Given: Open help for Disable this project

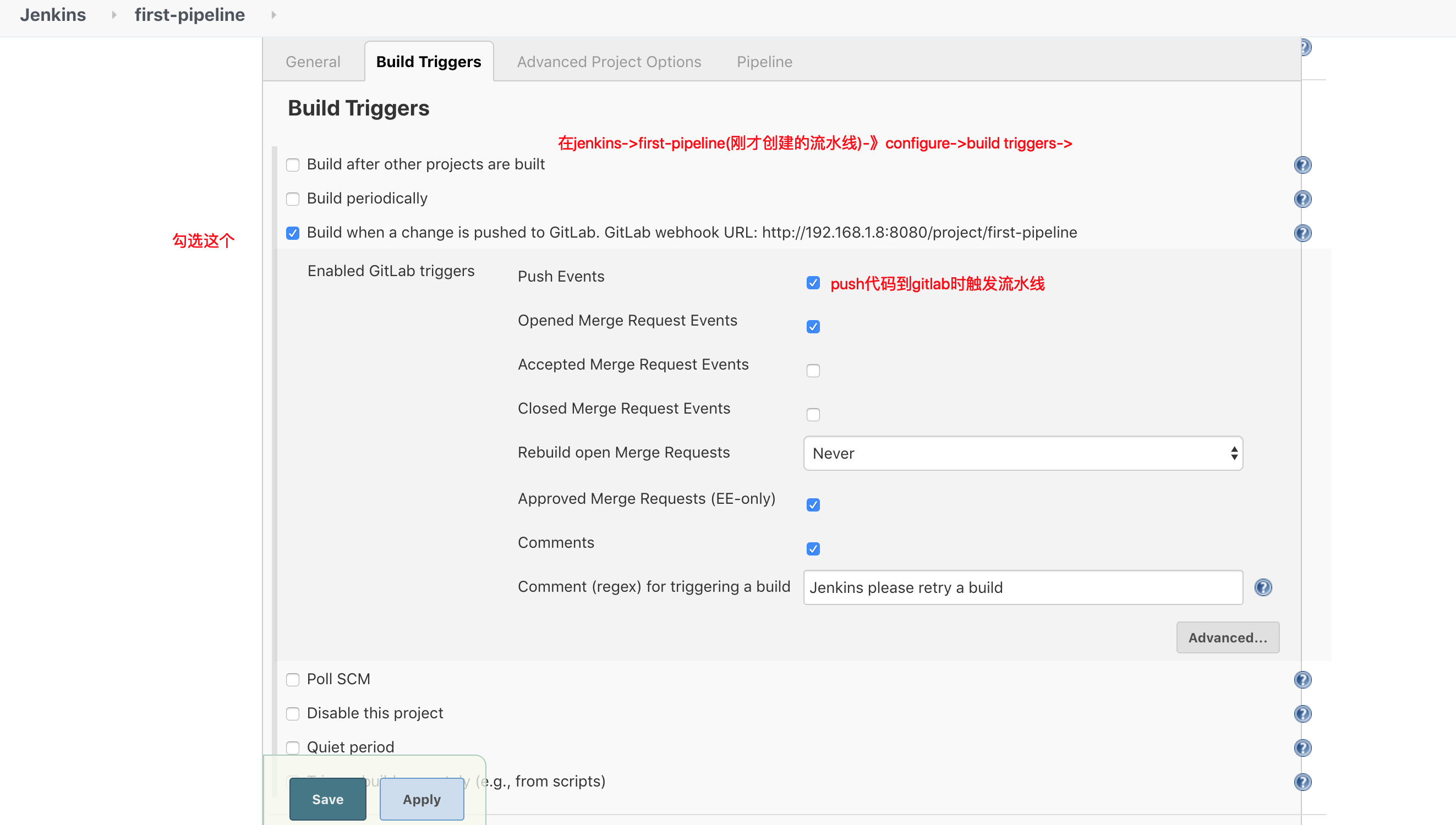Looking at the screenshot, I should [1302, 713].
